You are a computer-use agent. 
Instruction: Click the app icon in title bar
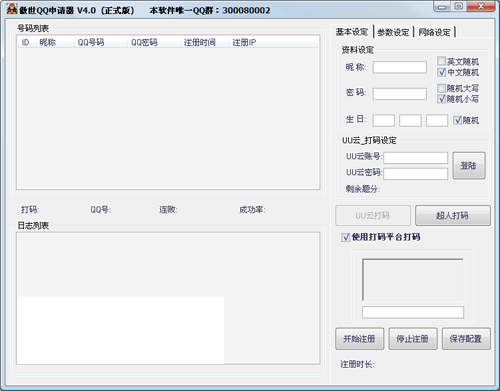click(x=12, y=9)
